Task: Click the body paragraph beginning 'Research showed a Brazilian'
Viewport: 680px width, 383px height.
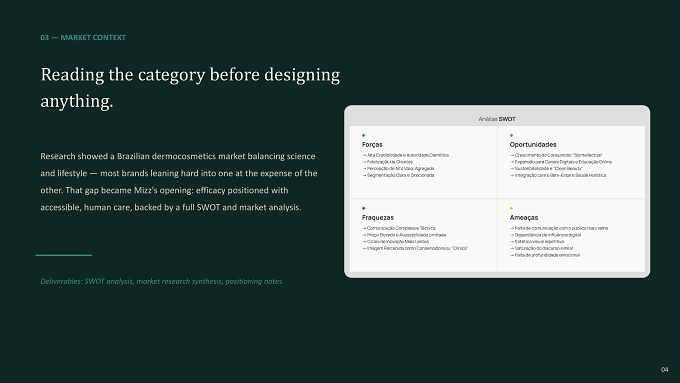Action: click(x=179, y=182)
